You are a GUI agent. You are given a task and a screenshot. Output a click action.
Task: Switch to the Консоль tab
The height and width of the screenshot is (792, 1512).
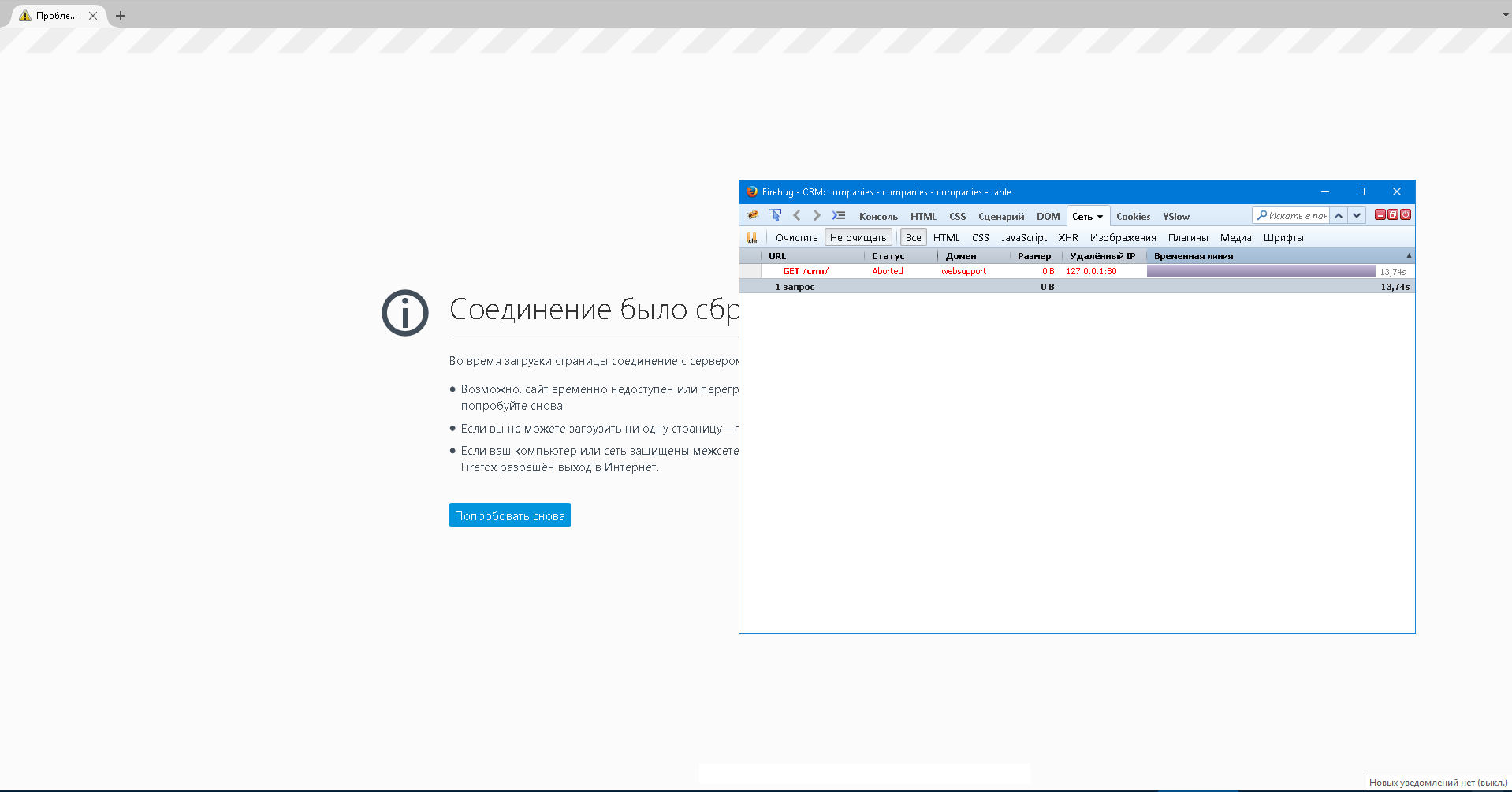pyautogui.click(x=878, y=217)
